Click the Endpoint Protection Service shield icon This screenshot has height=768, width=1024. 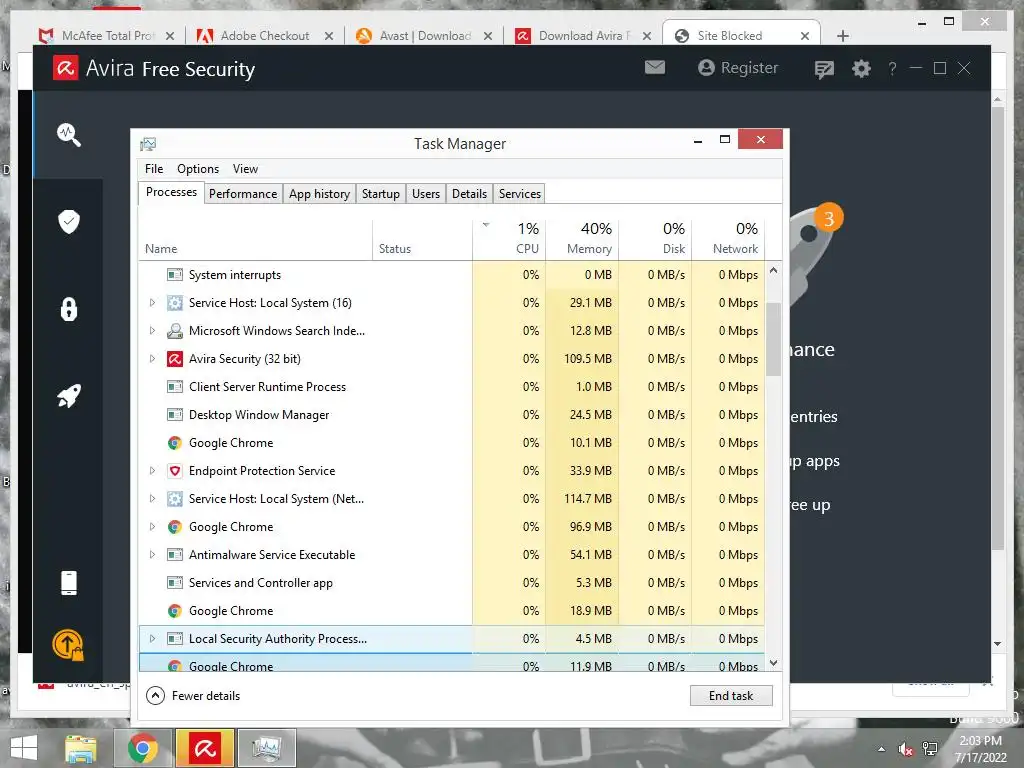174,471
